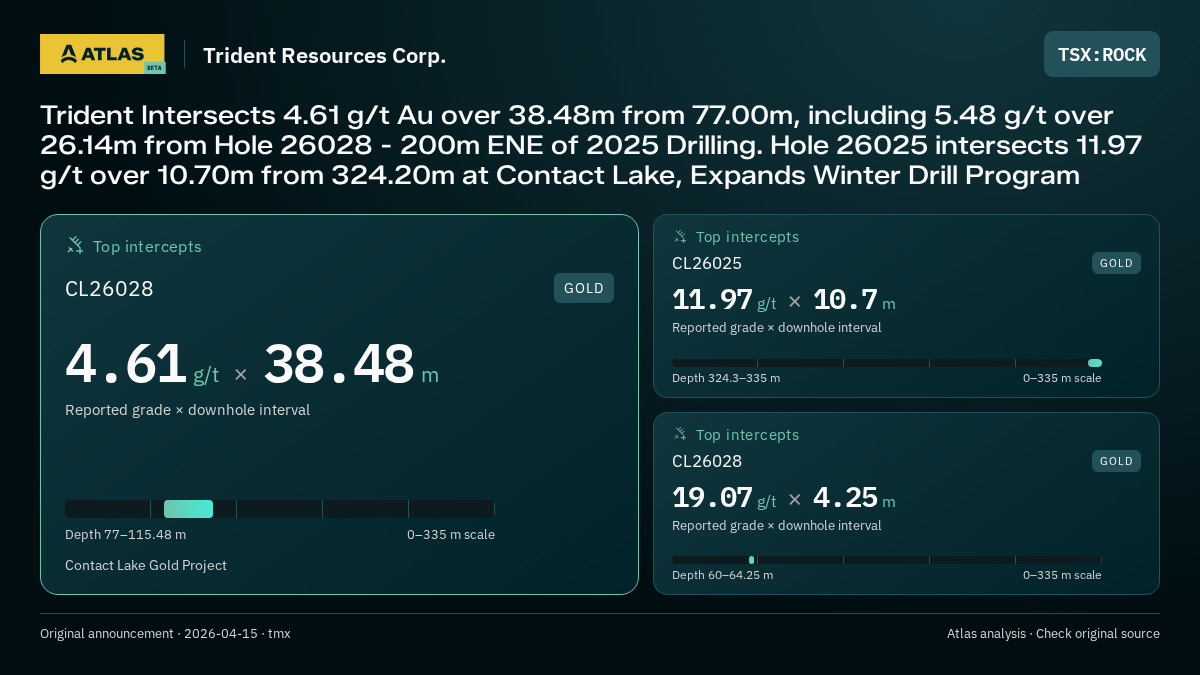
Task: Click 'Top intercepts' label in CL26025 card
Action: [747, 237]
